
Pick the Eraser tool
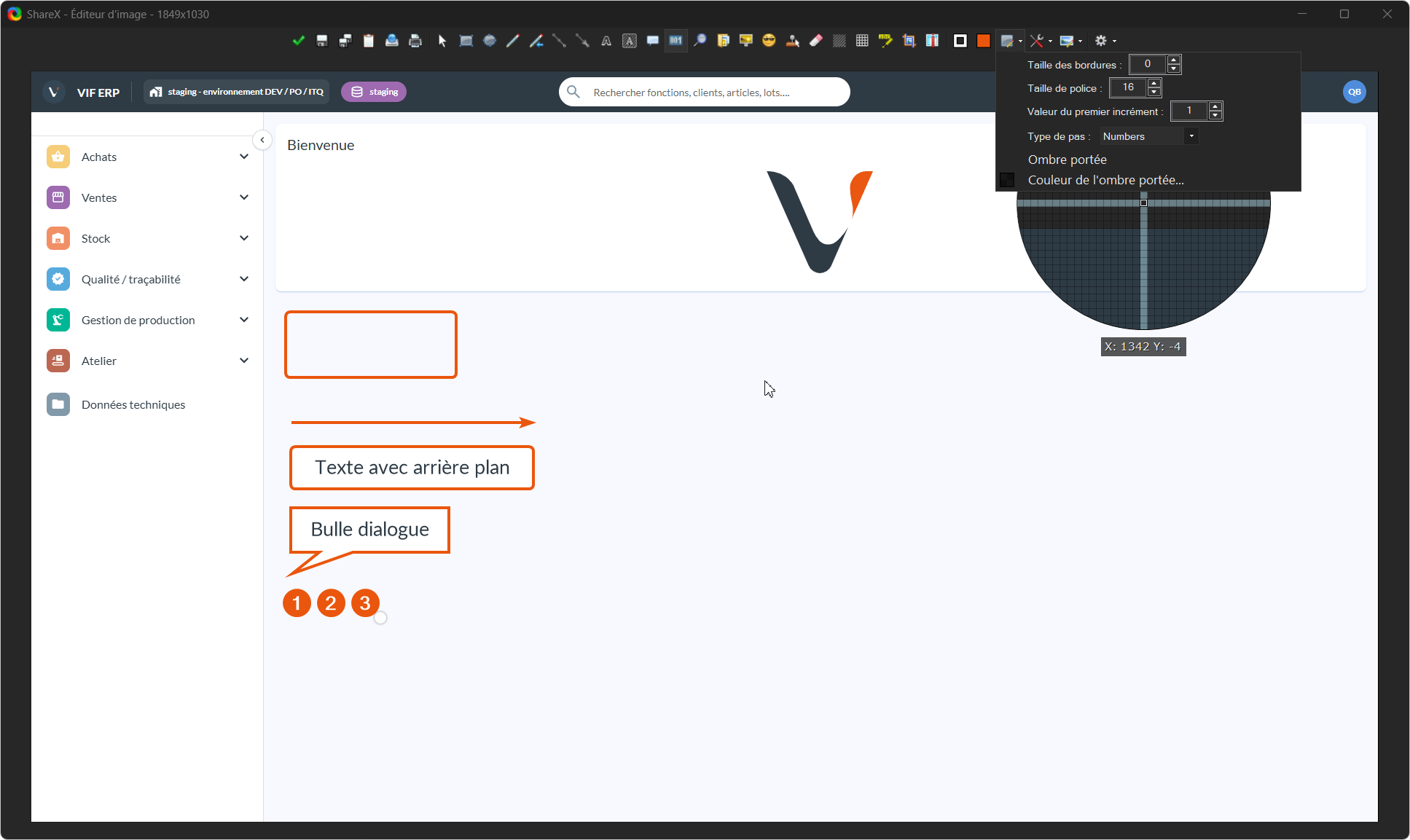(816, 41)
